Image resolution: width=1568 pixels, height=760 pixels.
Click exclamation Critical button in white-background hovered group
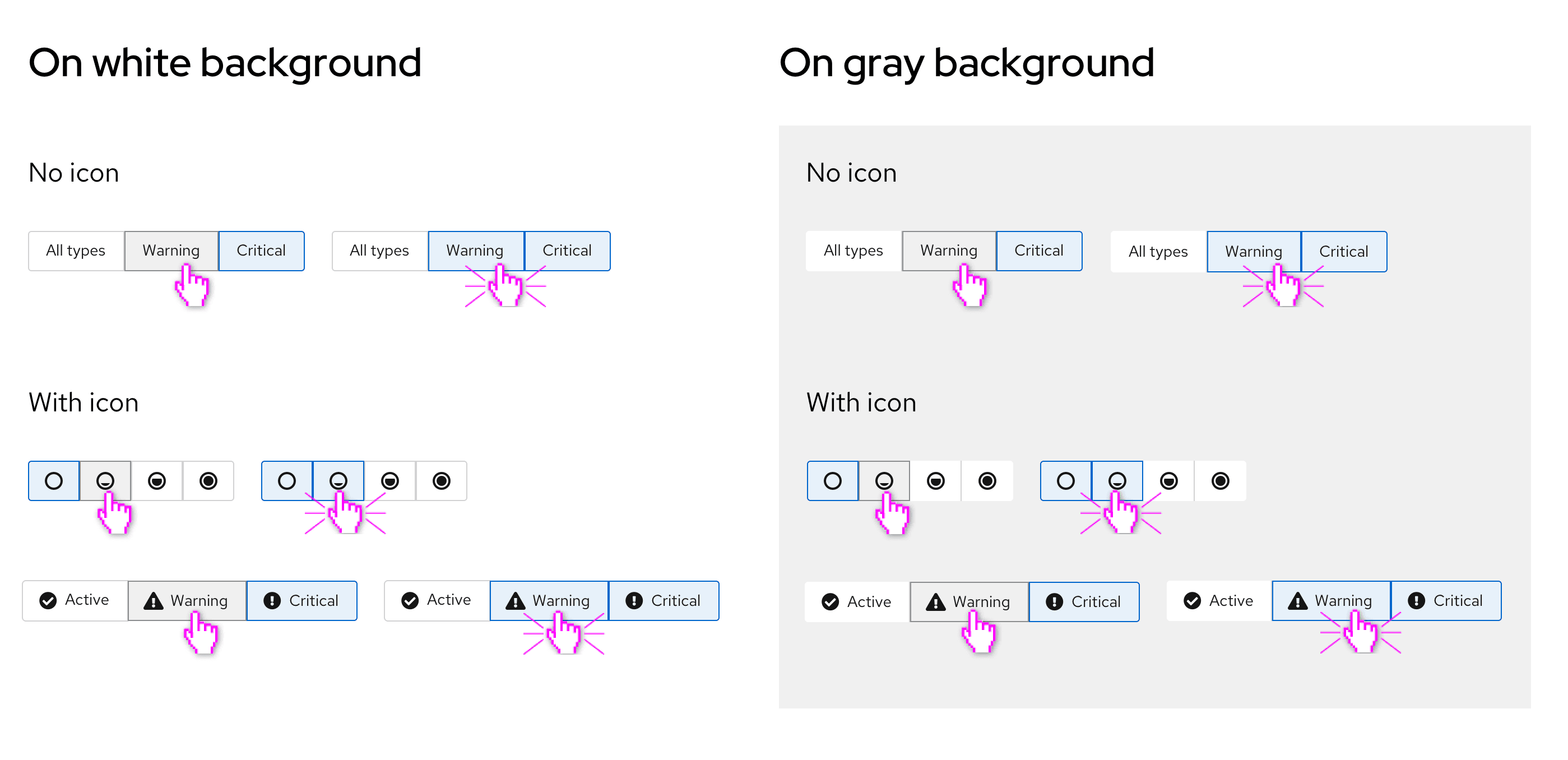pos(301,601)
